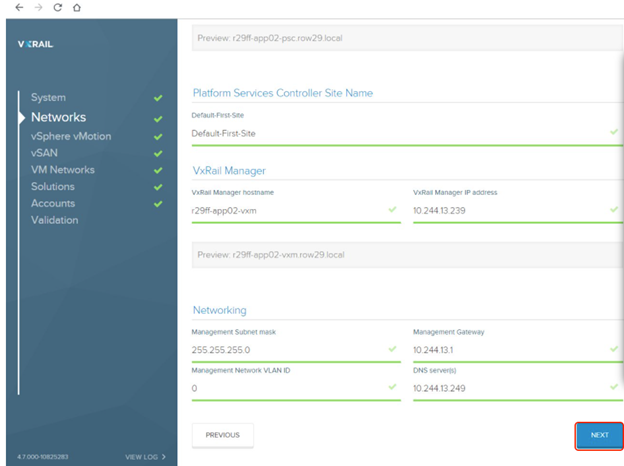Go back with the browser back arrow
The width and height of the screenshot is (624, 466).
coord(19,7)
